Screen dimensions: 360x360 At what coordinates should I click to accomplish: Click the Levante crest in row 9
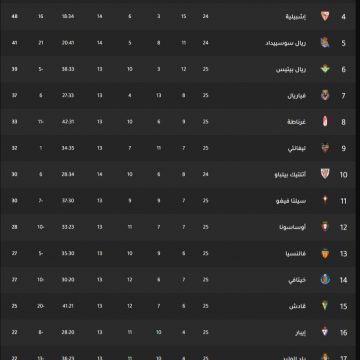pyautogui.click(x=325, y=148)
